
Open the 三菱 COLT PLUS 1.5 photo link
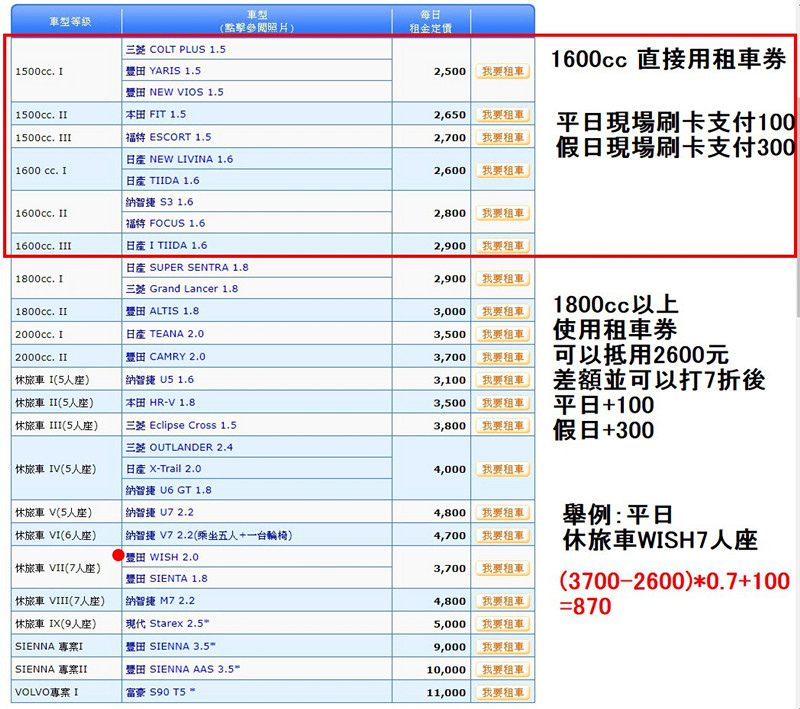176,49
